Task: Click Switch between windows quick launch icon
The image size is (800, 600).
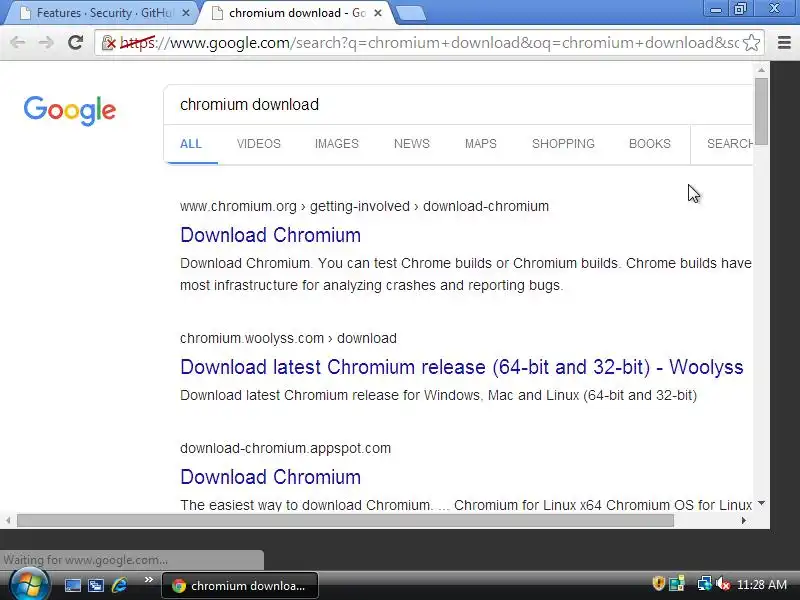Action: [96, 585]
